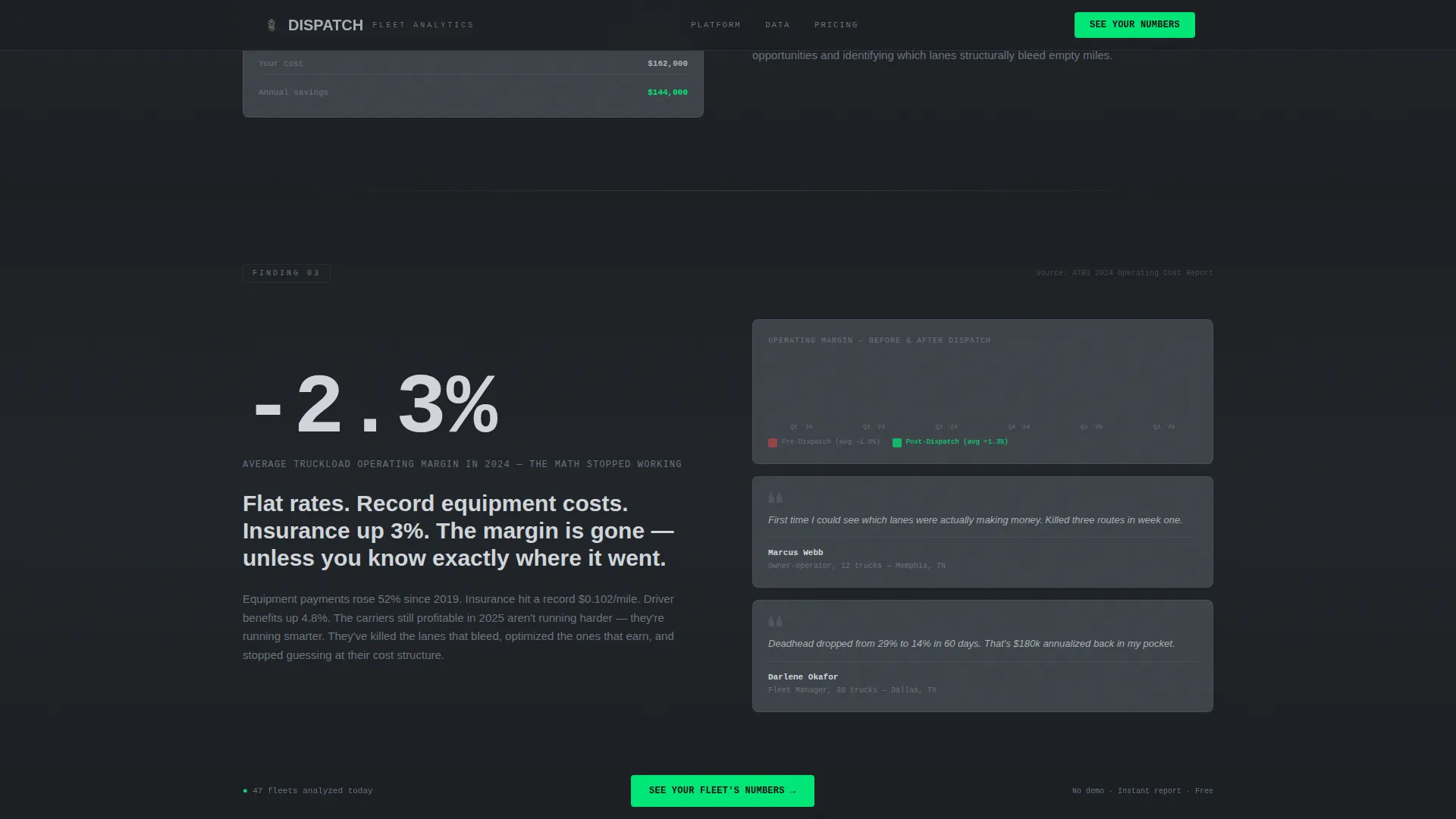1456x819 pixels.
Task: Select the Pre-Dispatch (avg -1.8%) legend label
Action: [830, 442]
